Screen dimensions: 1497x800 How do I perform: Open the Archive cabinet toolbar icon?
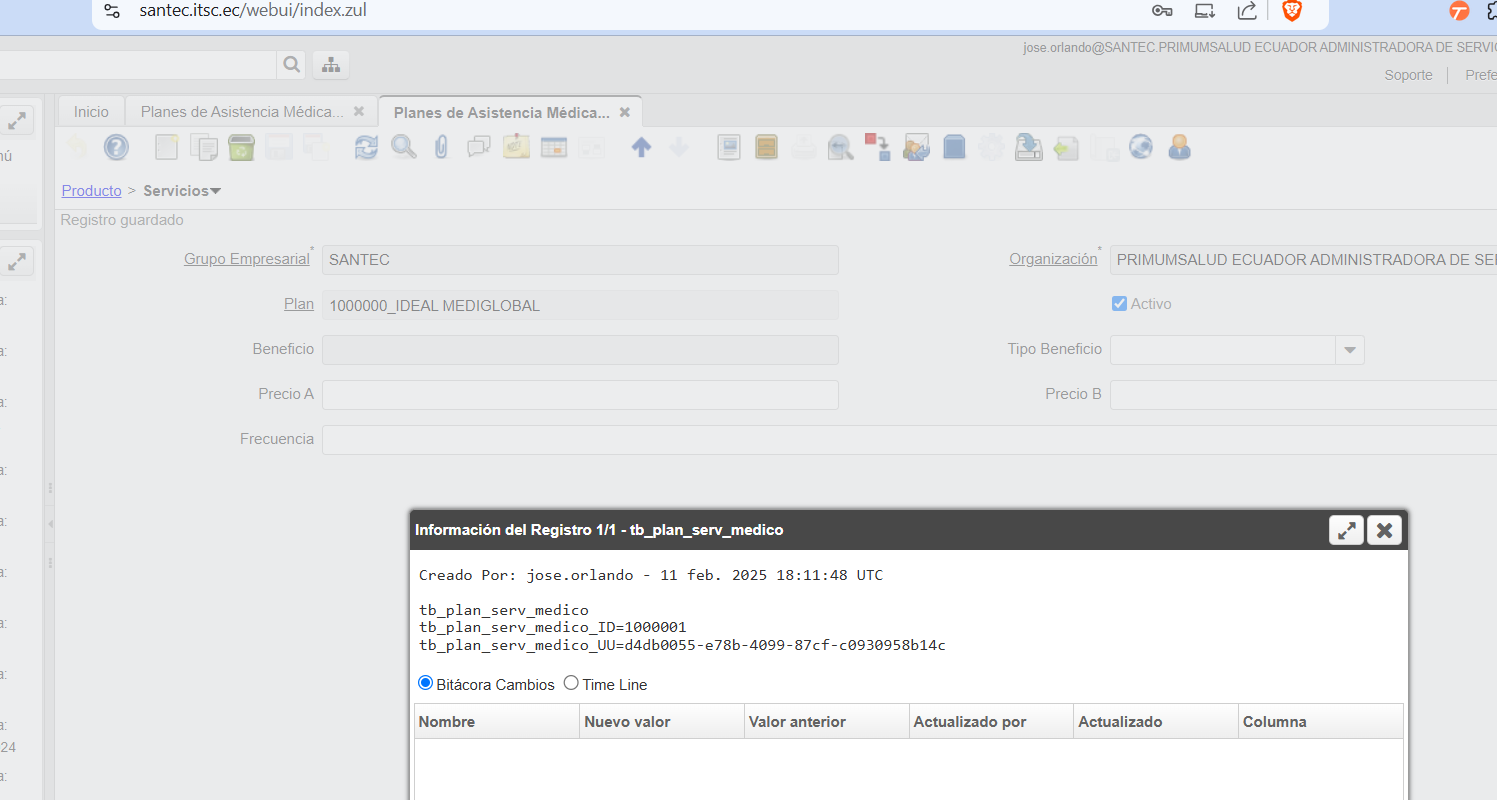coord(766,148)
